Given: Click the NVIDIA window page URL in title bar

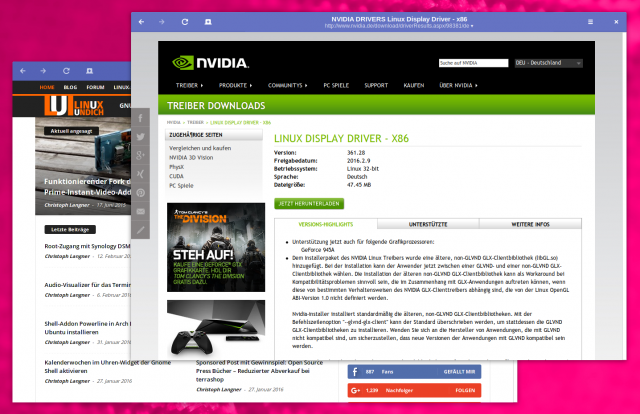Looking at the screenshot, I should point(399,26).
